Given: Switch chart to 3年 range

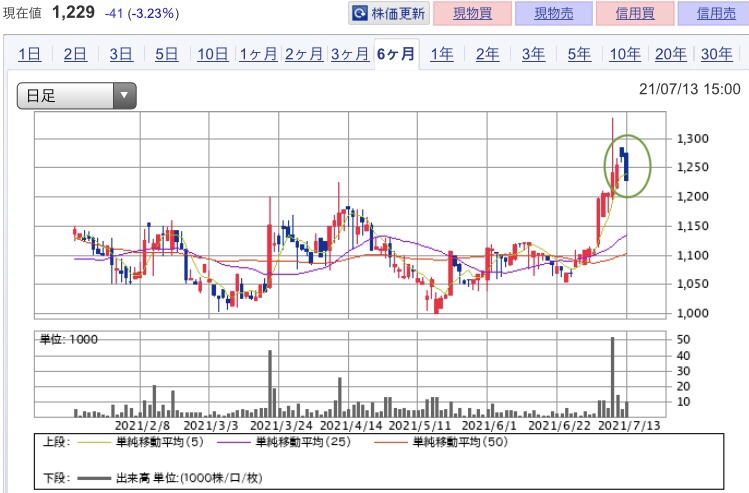Looking at the screenshot, I should point(533,54).
